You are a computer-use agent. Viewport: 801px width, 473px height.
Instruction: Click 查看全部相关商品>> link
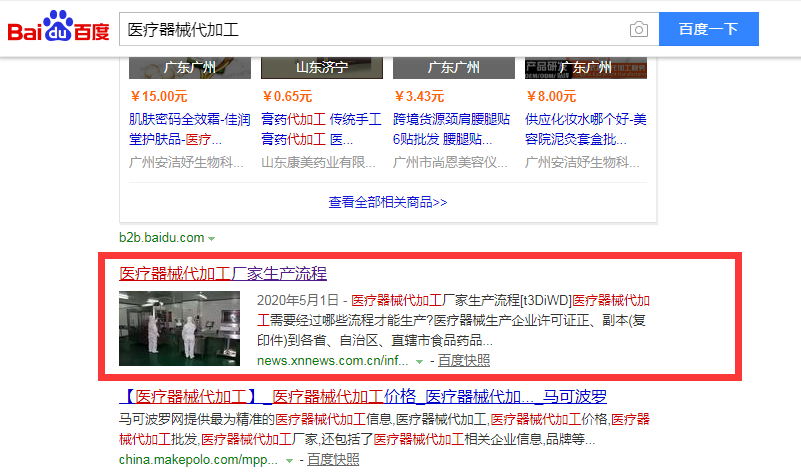(388, 202)
